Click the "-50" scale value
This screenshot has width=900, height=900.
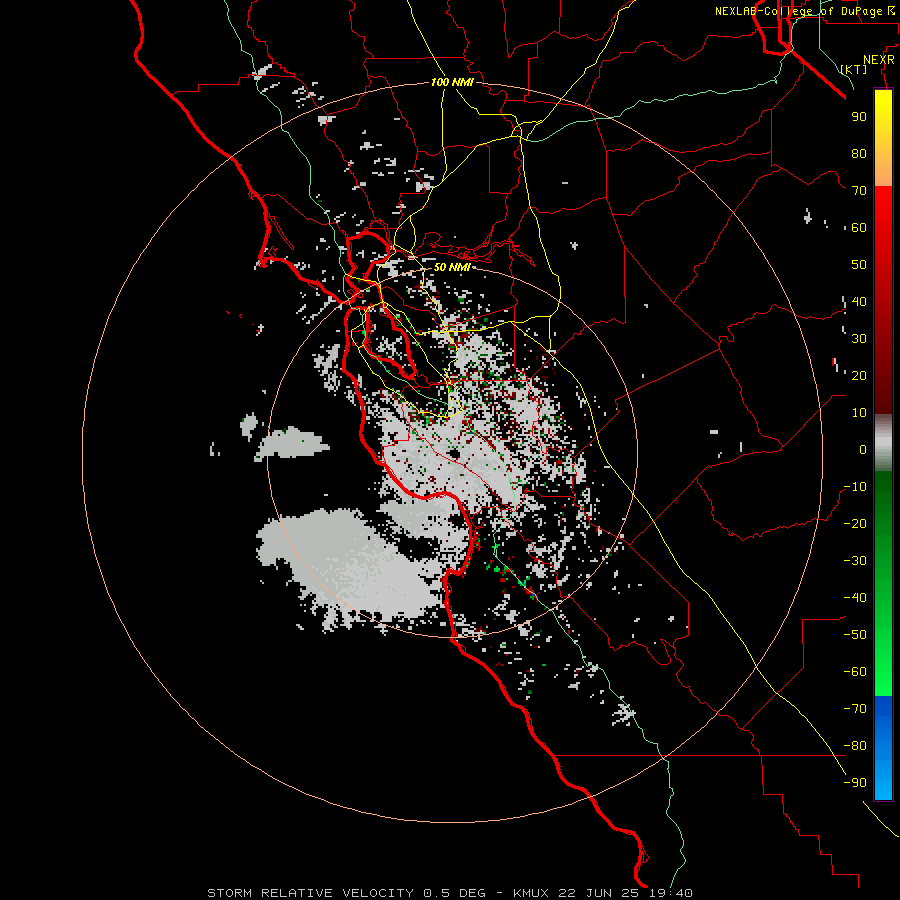(x=855, y=635)
